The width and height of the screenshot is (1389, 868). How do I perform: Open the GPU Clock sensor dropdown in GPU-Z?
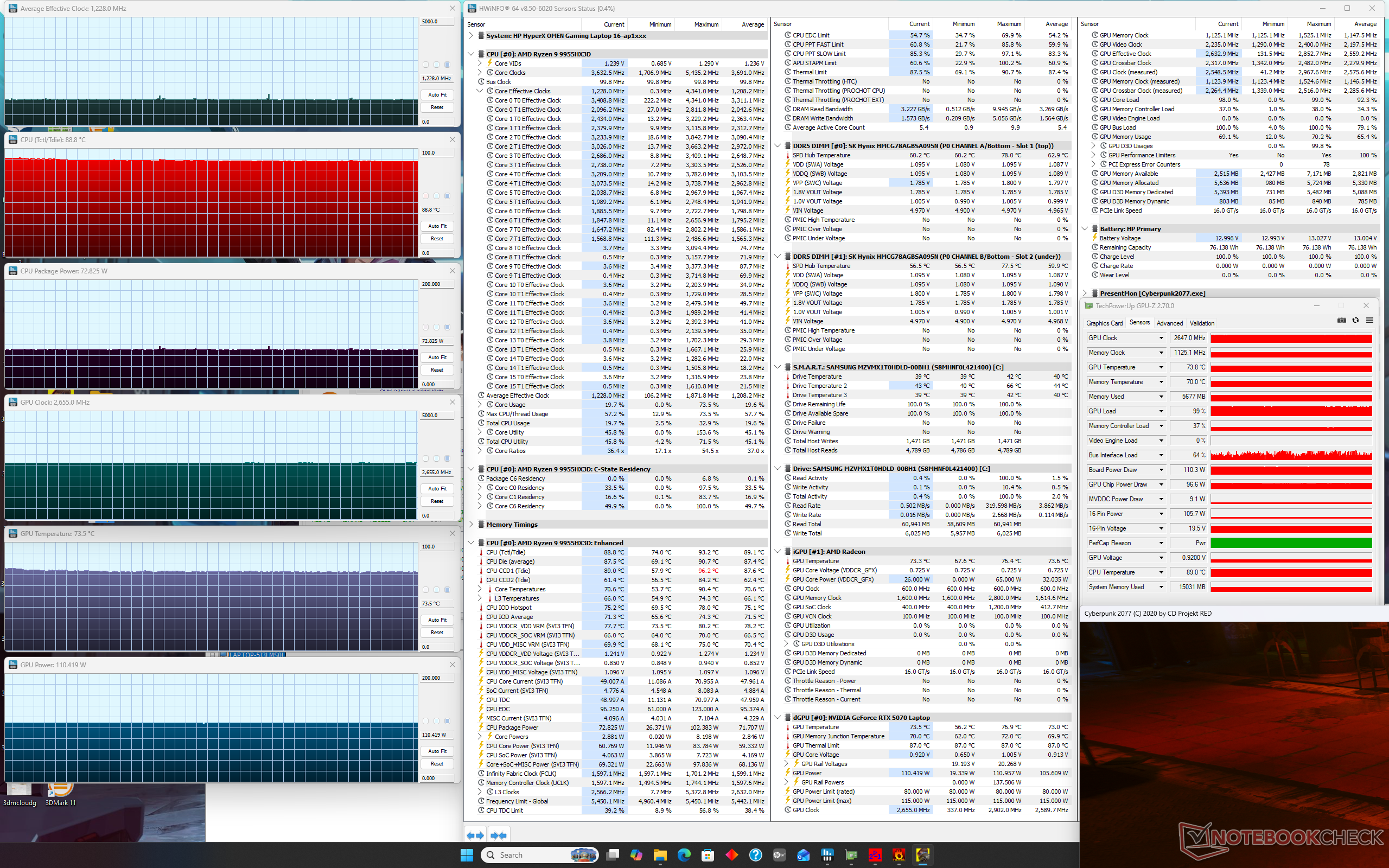tap(1161, 338)
